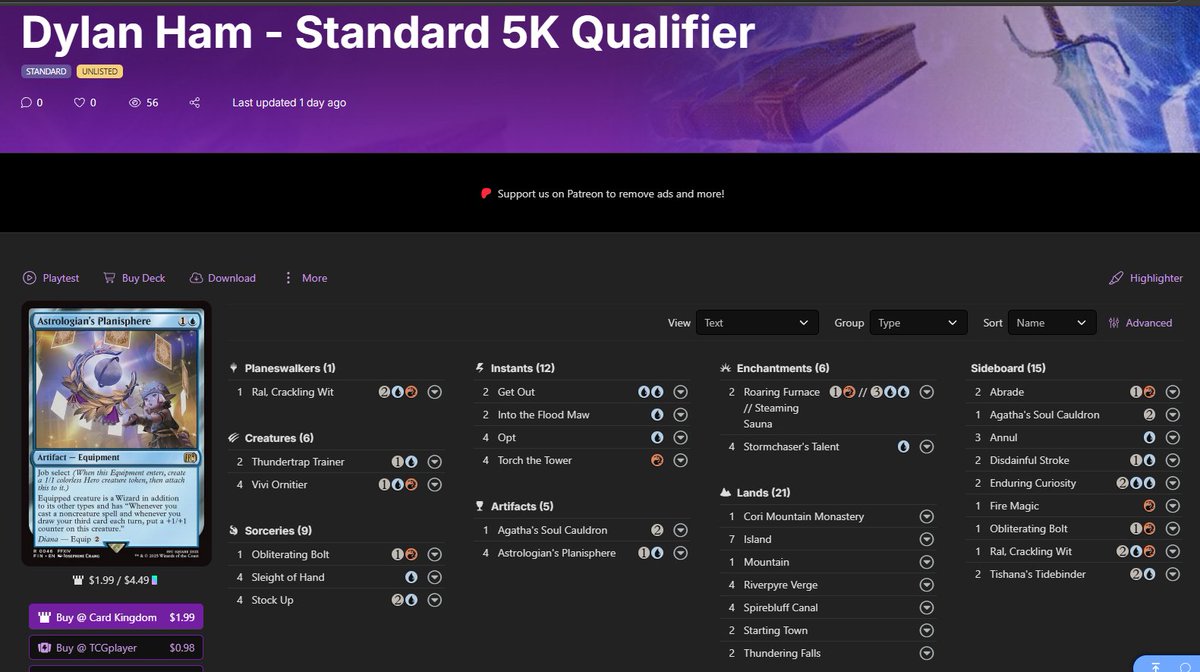Click the Card Kingdom price crown icon
This screenshot has height=672, width=1200.
pos(77,580)
